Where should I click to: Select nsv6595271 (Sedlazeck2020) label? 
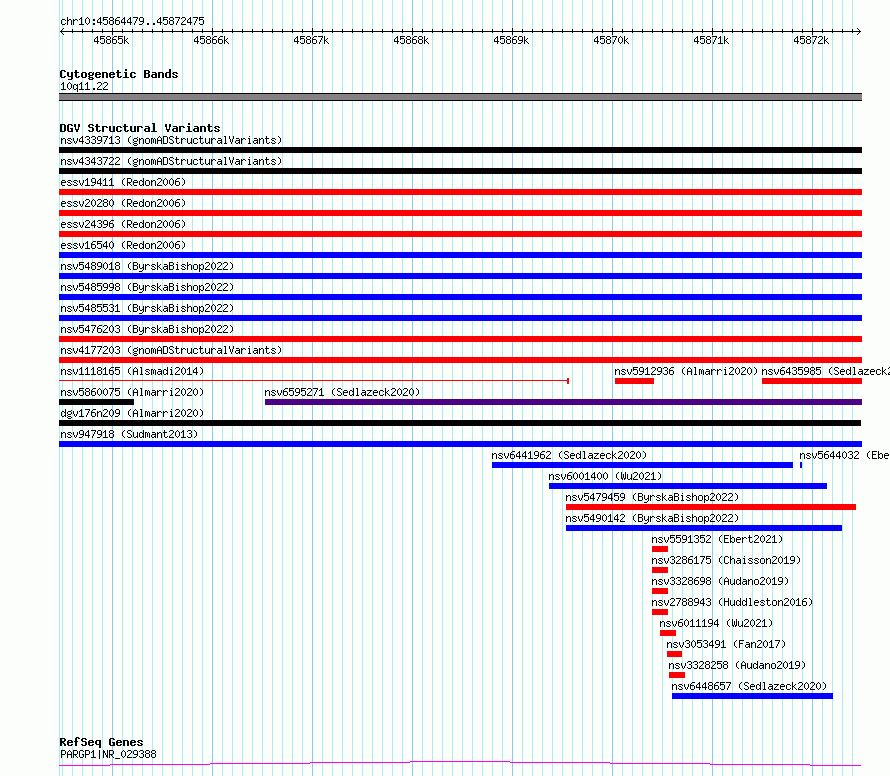(342, 392)
